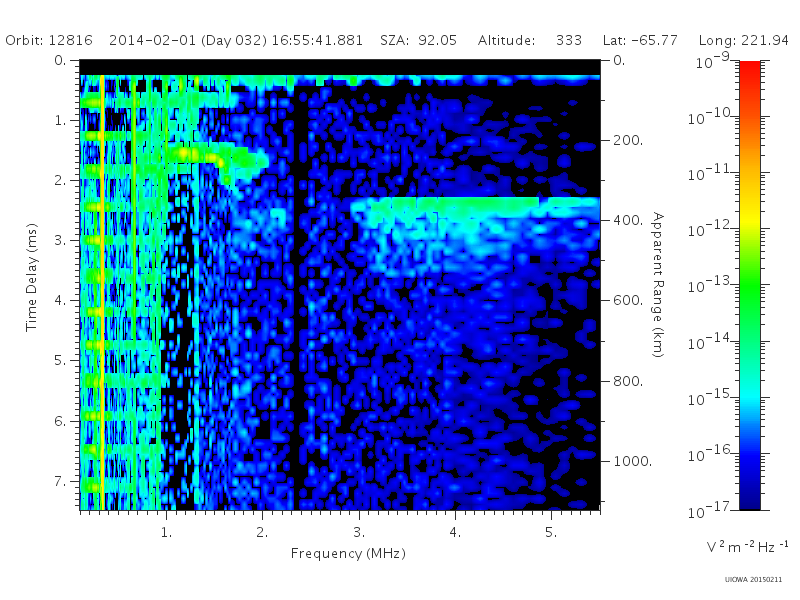The width and height of the screenshot is (800, 600).
Task: Click the 'V2 m-2 Hz-1' units label
Action: tap(747, 546)
